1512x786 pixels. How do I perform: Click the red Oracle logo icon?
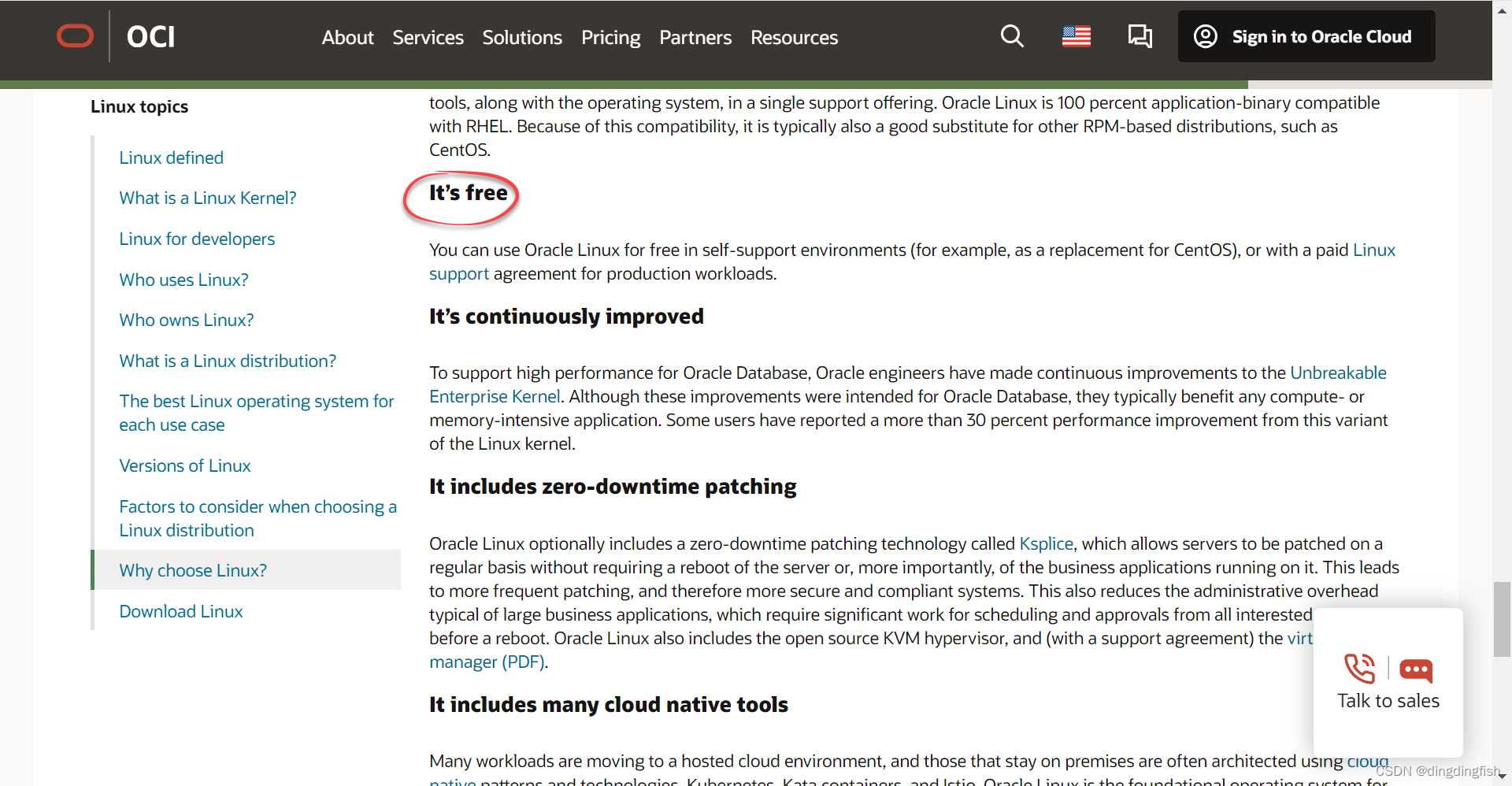pos(75,36)
